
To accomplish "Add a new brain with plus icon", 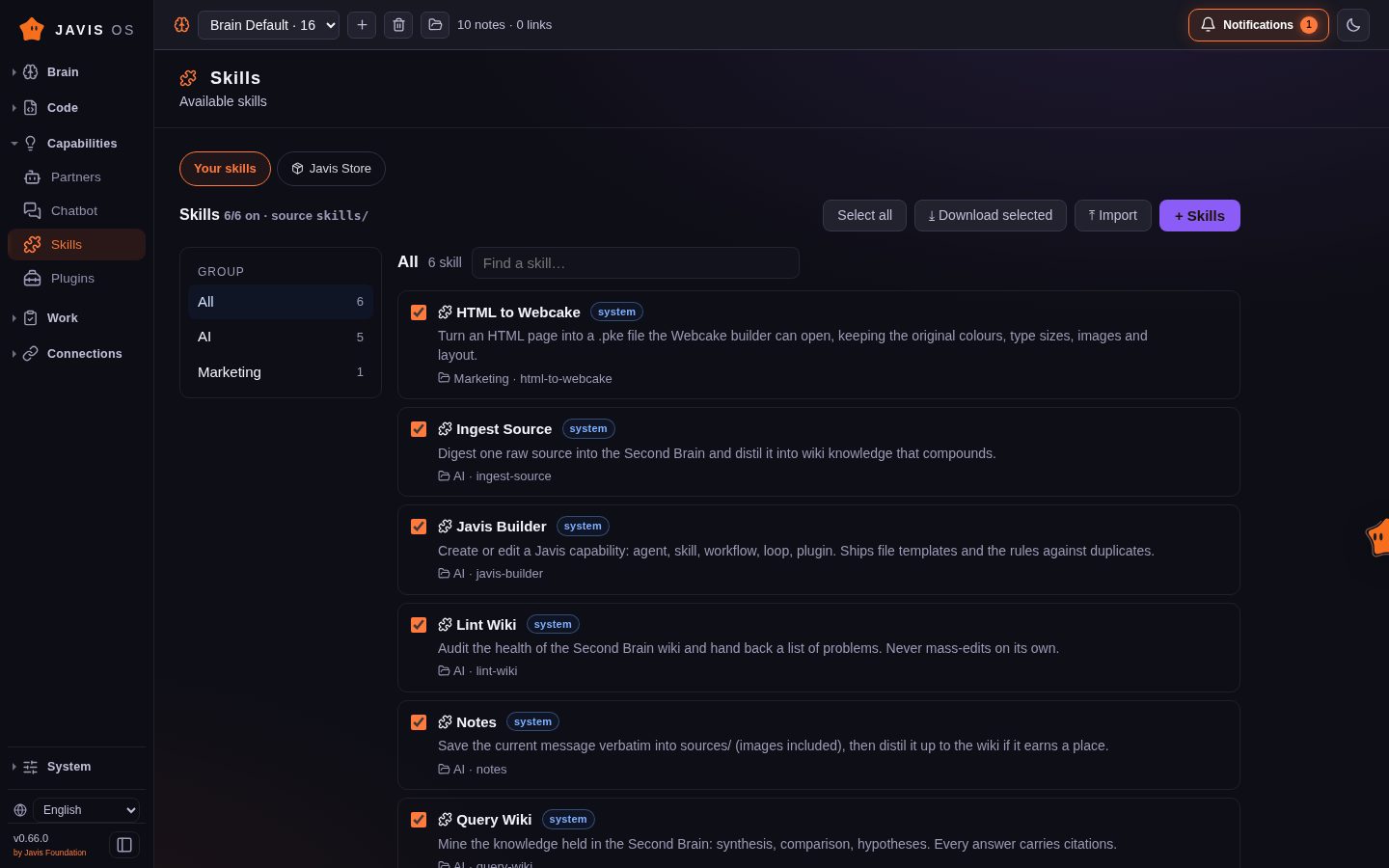I will (x=362, y=25).
